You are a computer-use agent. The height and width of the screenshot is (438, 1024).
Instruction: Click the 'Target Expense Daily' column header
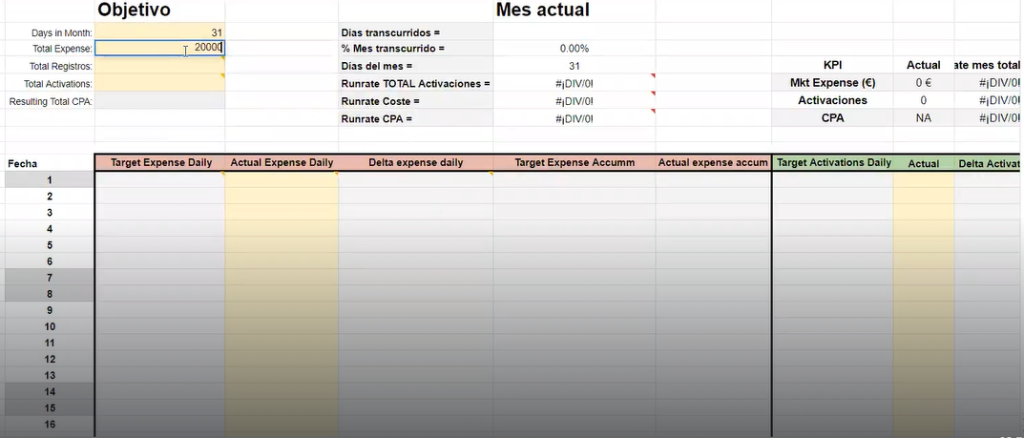coord(161,163)
